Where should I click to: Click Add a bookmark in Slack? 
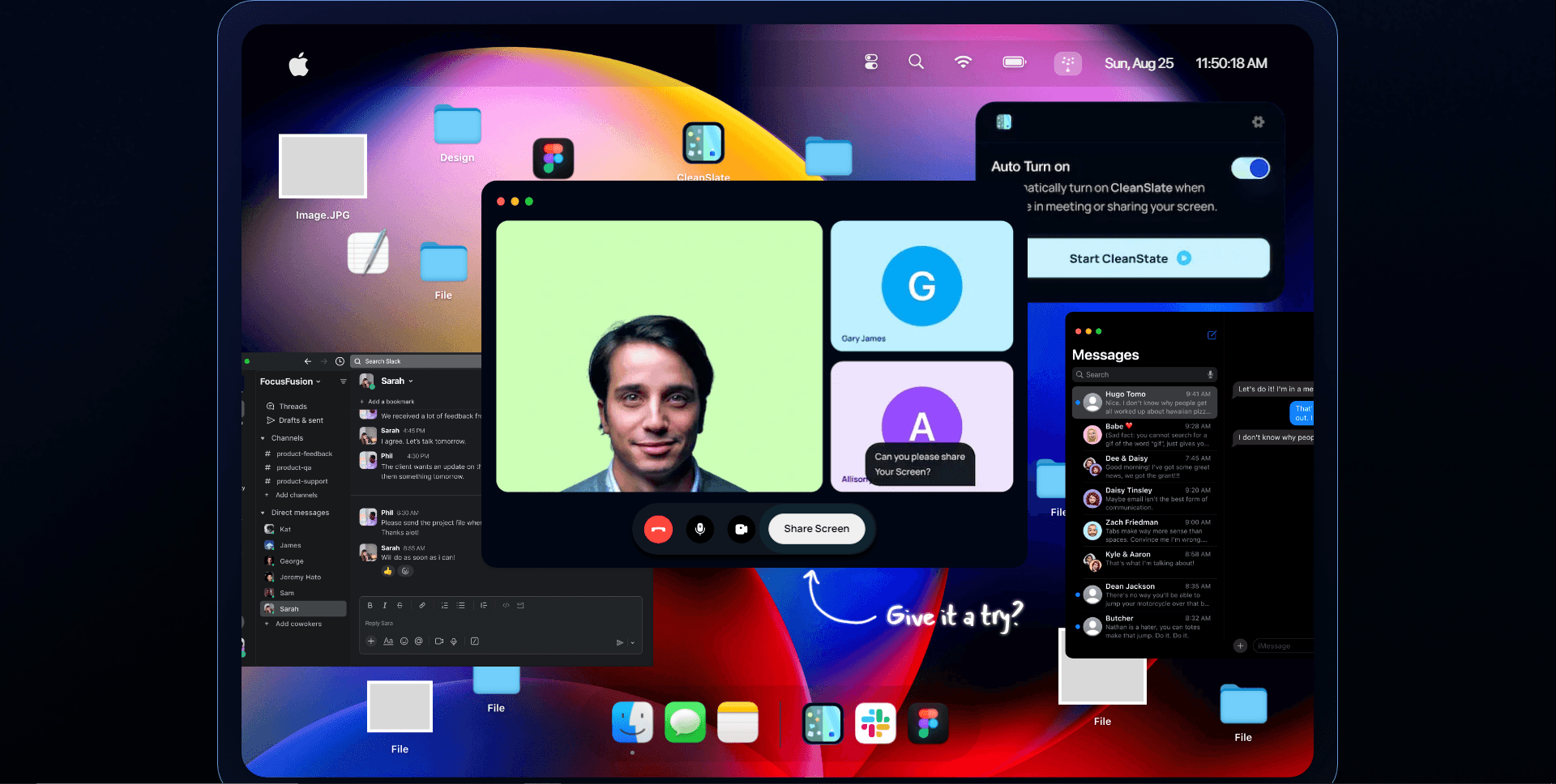tap(387, 402)
